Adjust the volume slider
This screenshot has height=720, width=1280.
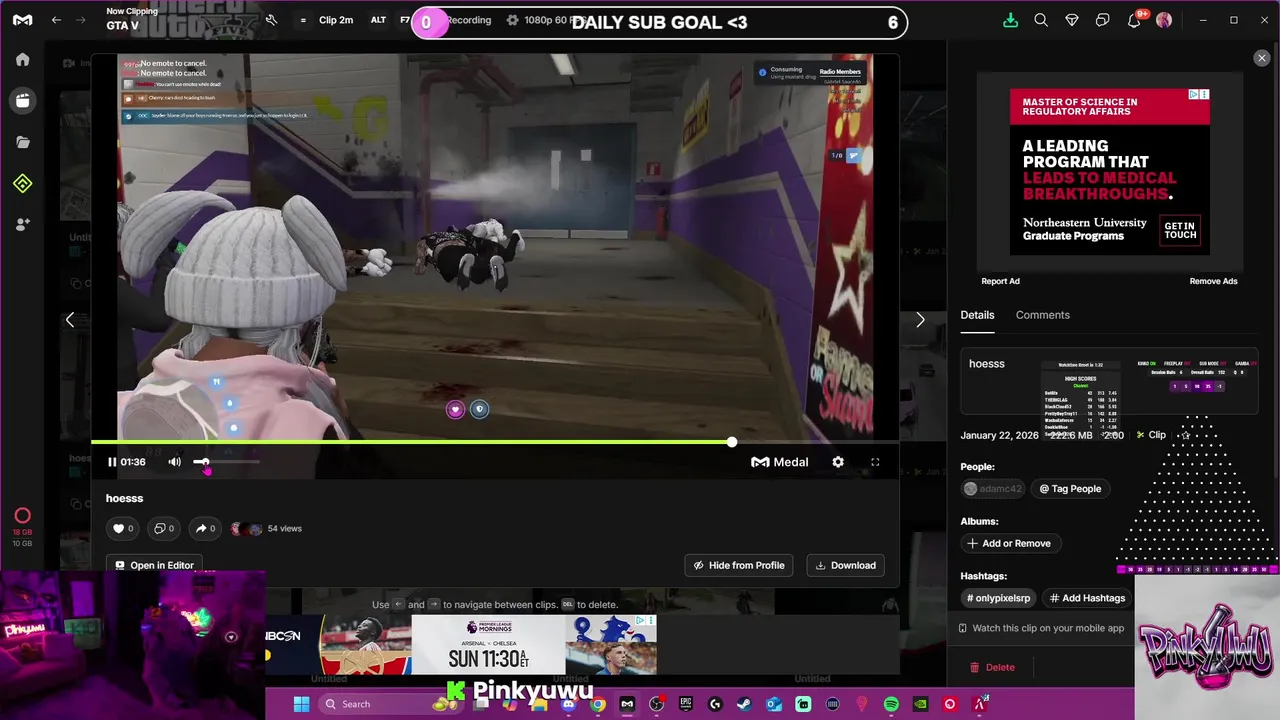click(x=226, y=462)
